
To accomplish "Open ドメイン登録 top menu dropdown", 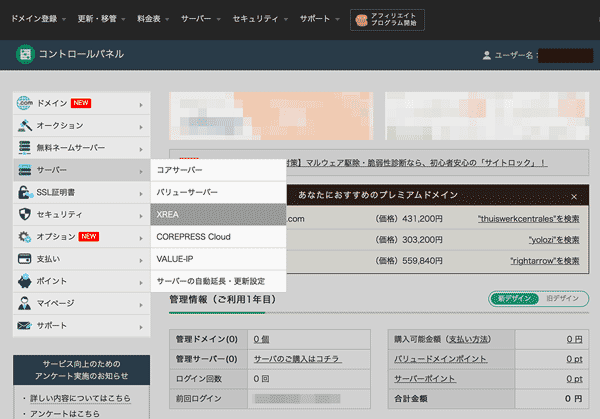I will [38, 19].
